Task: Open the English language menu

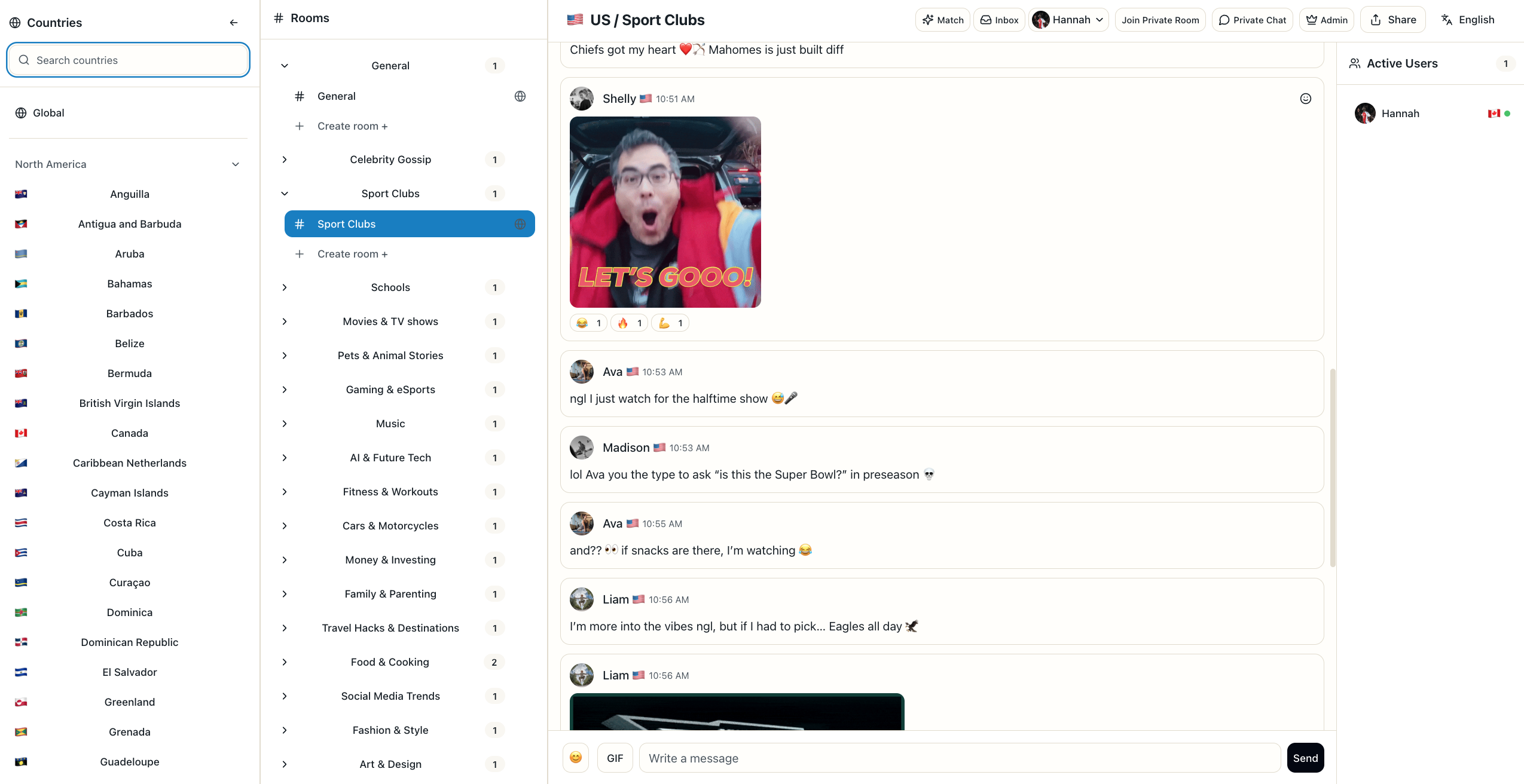Action: (1468, 19)
